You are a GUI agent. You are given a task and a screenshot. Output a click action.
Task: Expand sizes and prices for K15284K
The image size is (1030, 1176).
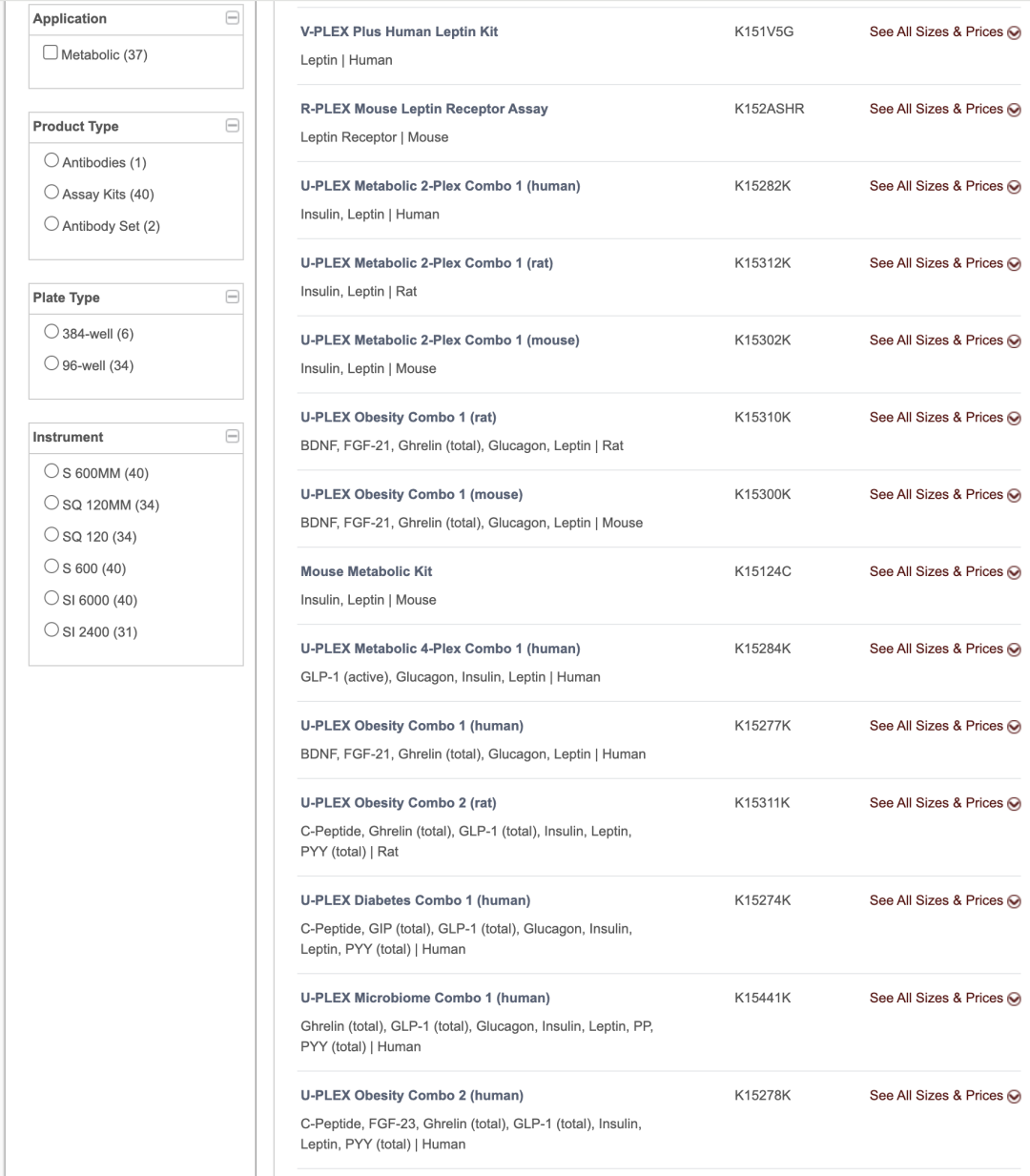pos(945,649)
